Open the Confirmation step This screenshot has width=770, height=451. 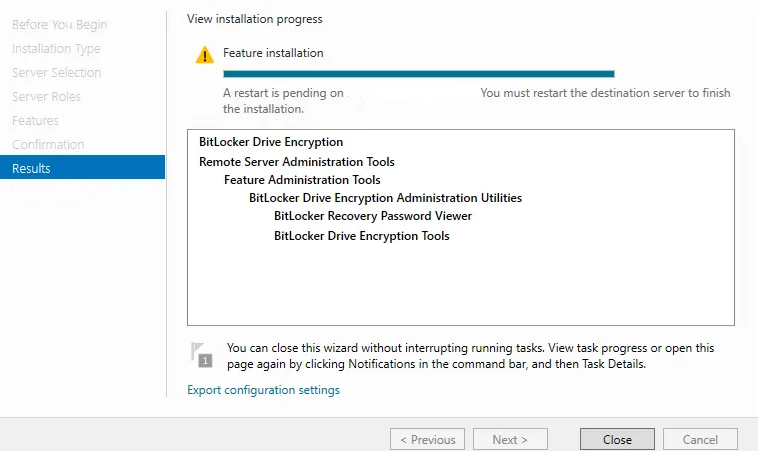[x=48, y=144]
